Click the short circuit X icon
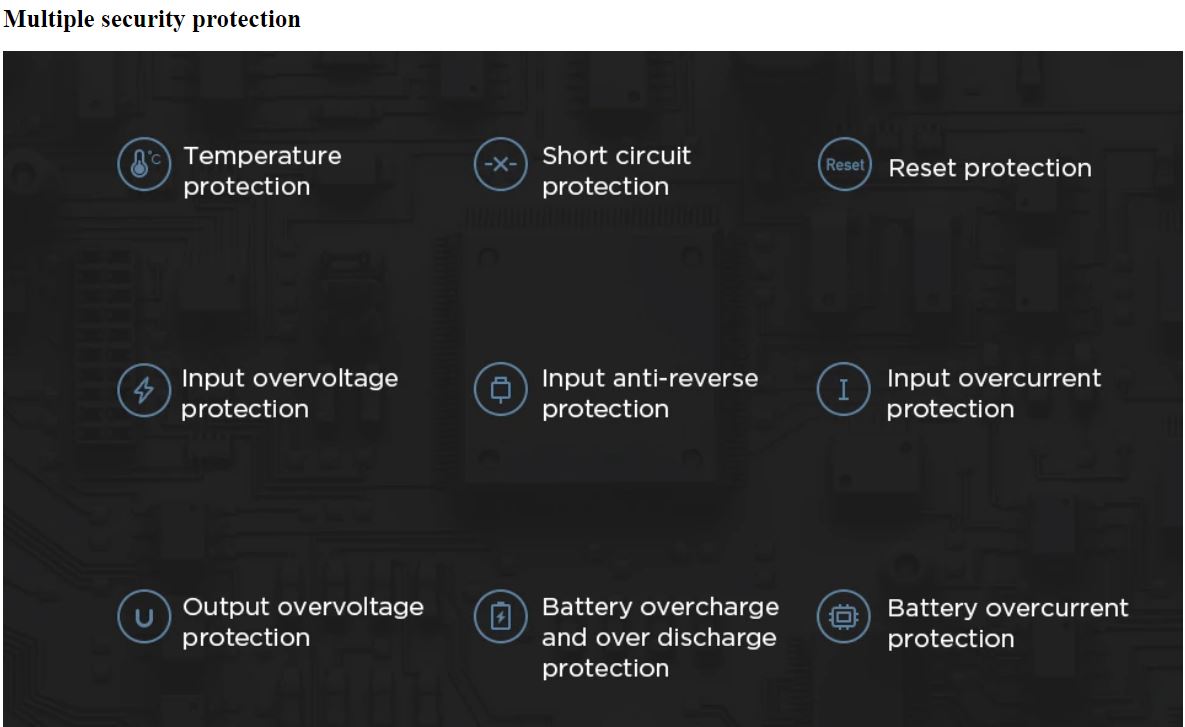Viewport: 1185px width, 727px height. click(500, 164)
